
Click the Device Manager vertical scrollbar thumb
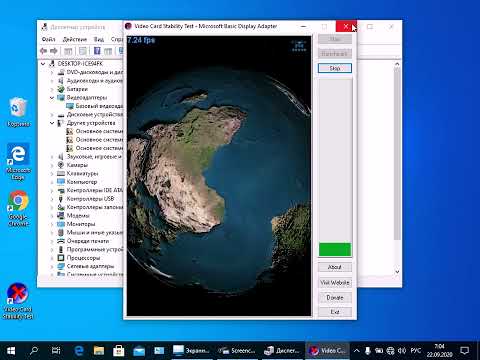(397, 153)
